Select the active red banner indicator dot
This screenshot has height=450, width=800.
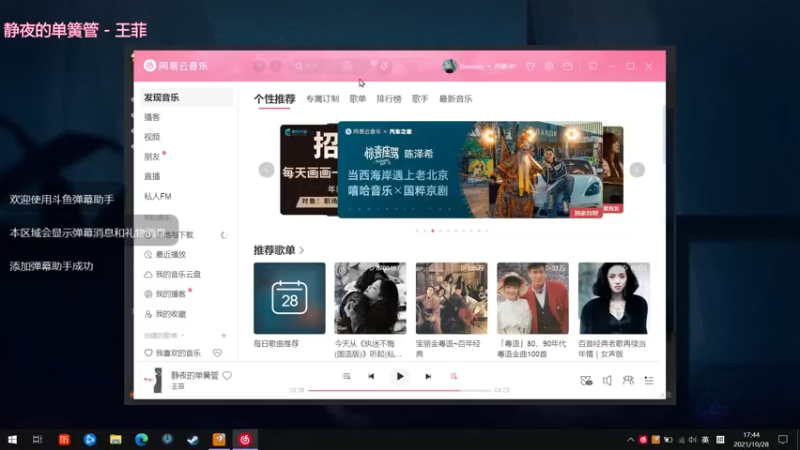click(x=433, y=231)
